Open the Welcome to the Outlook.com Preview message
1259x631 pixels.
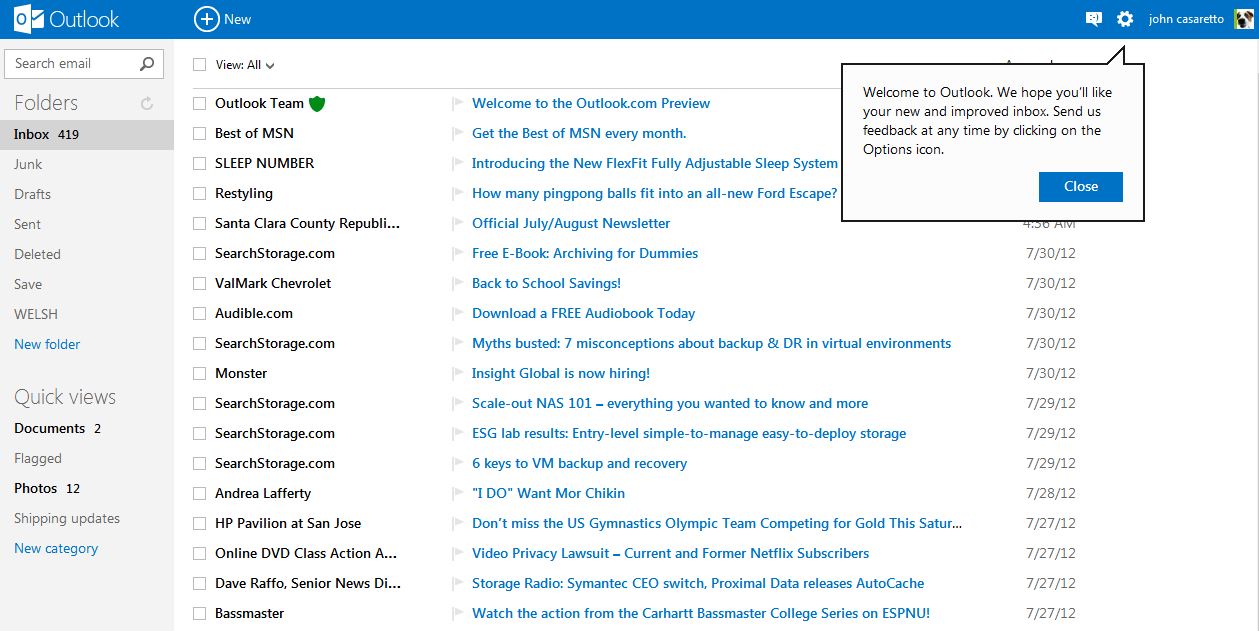point(591,103)
